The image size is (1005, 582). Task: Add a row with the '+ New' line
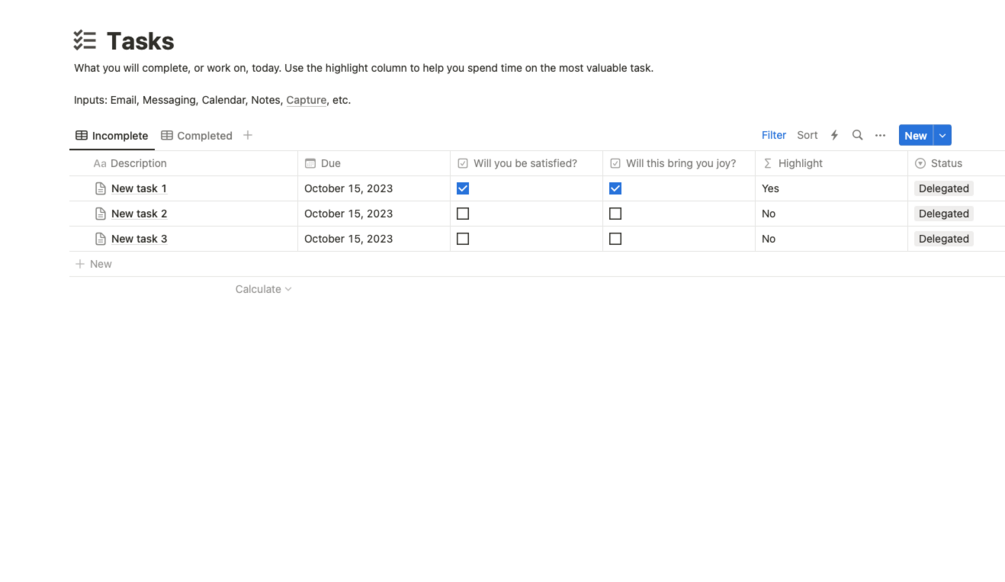click(94, 264)
